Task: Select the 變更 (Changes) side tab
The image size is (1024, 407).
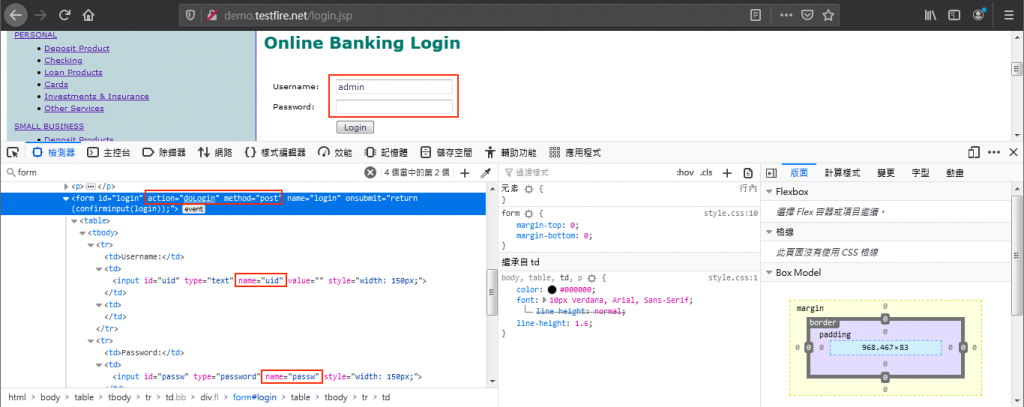Action: tap(886, 172)
